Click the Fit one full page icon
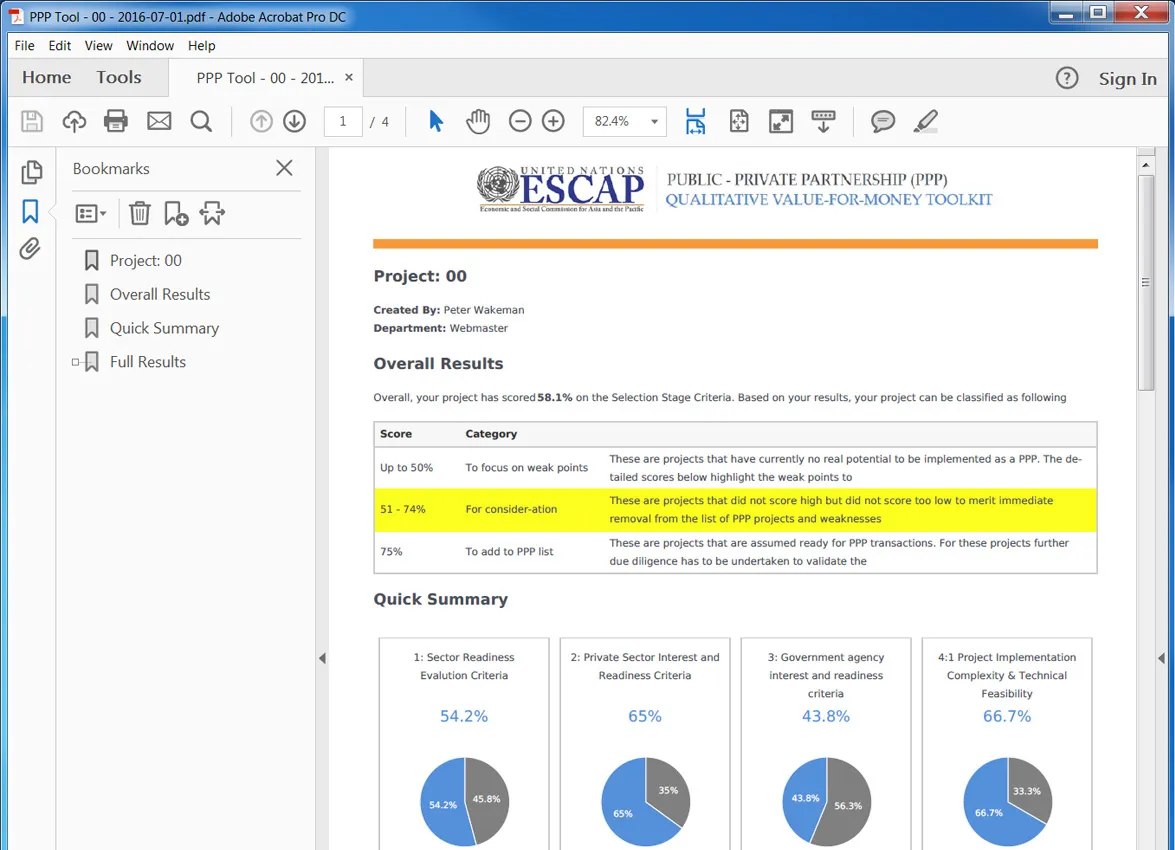Screen dimensions: 1175x850 click(739, 121)
